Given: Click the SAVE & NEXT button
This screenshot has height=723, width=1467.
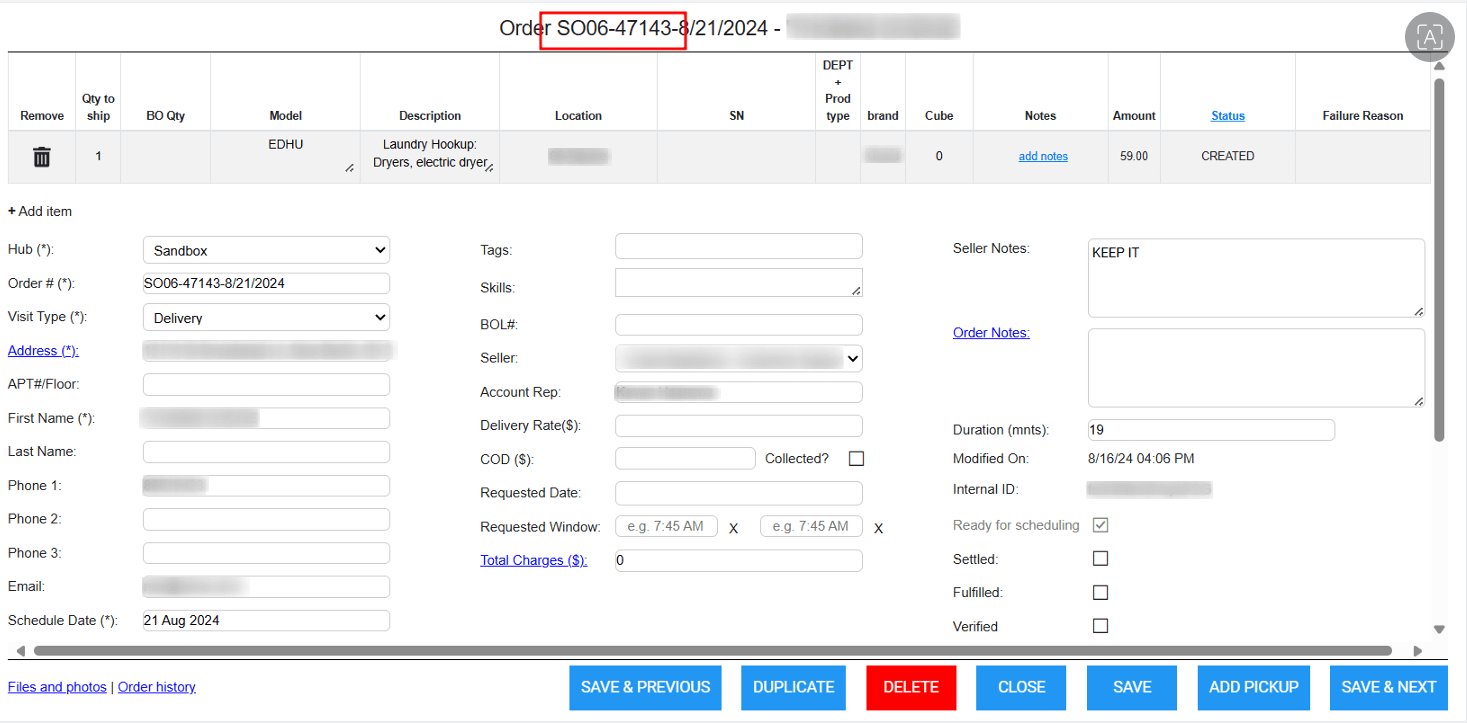Looking at the screenshot, I should pos(1388,687).
